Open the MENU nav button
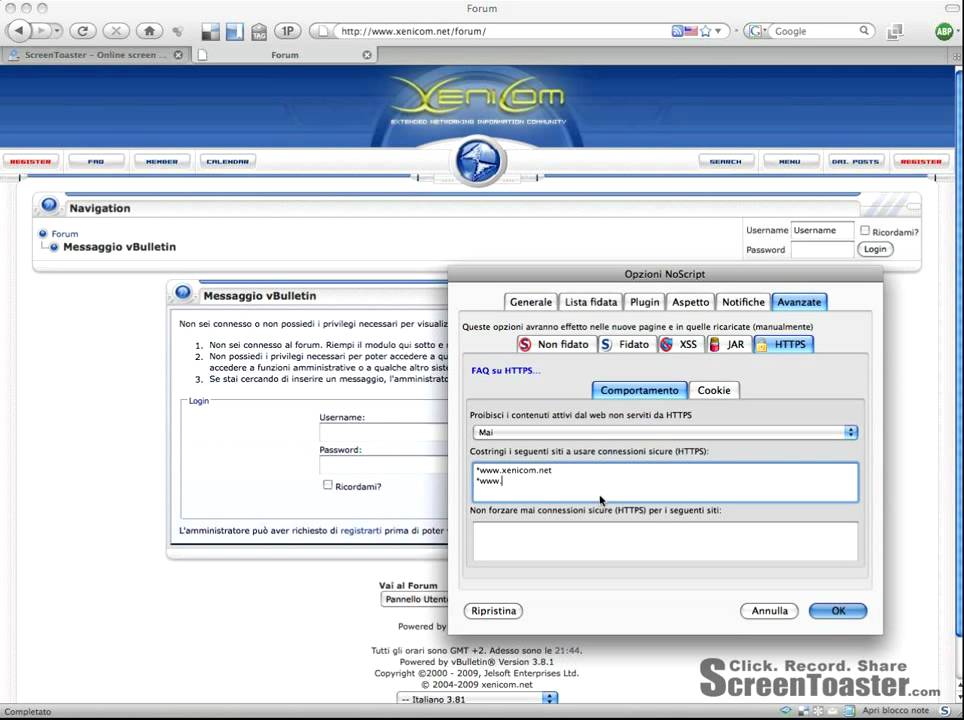 (x=790, y=161)
